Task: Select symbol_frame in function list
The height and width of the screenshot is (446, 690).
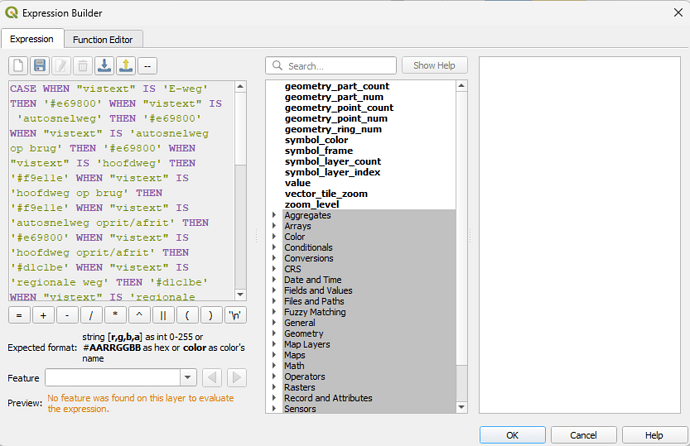Action: (319, 151)
